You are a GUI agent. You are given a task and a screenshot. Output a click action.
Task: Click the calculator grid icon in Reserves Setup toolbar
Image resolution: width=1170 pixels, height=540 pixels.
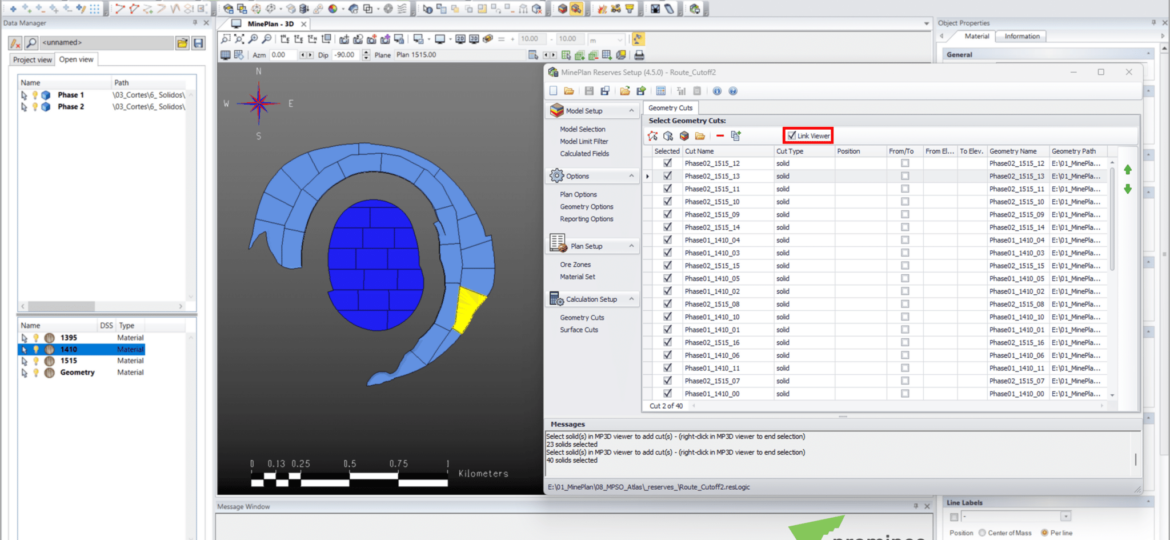coord(661,91)
